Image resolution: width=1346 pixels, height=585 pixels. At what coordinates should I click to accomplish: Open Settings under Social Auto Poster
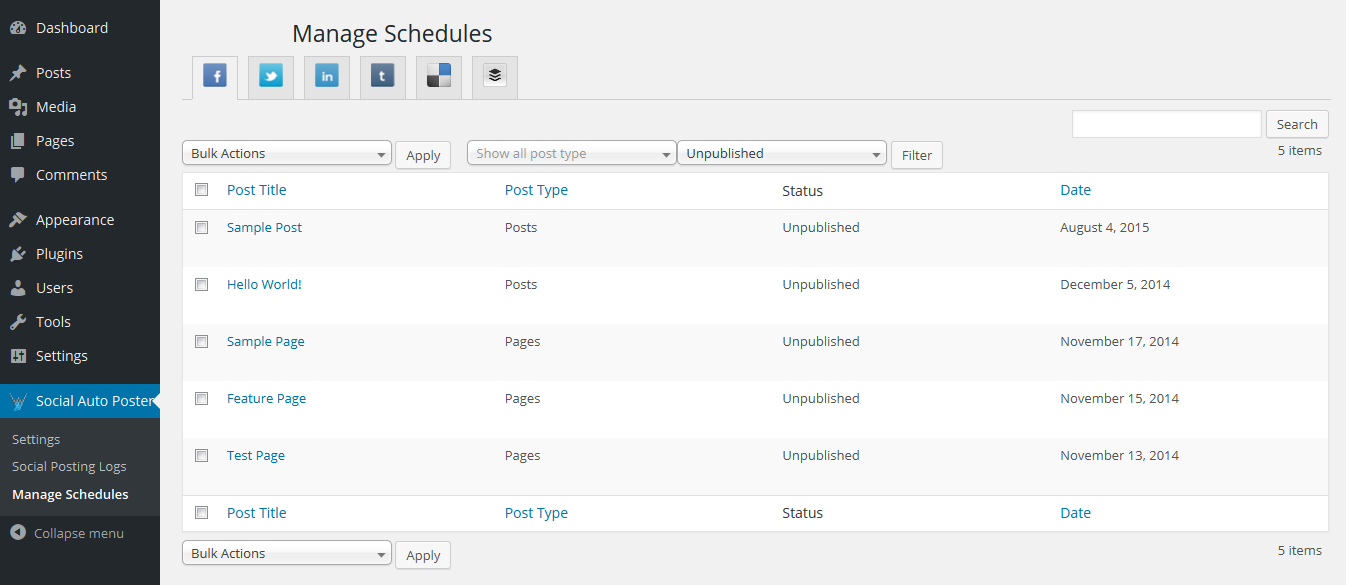pos(35,438)
